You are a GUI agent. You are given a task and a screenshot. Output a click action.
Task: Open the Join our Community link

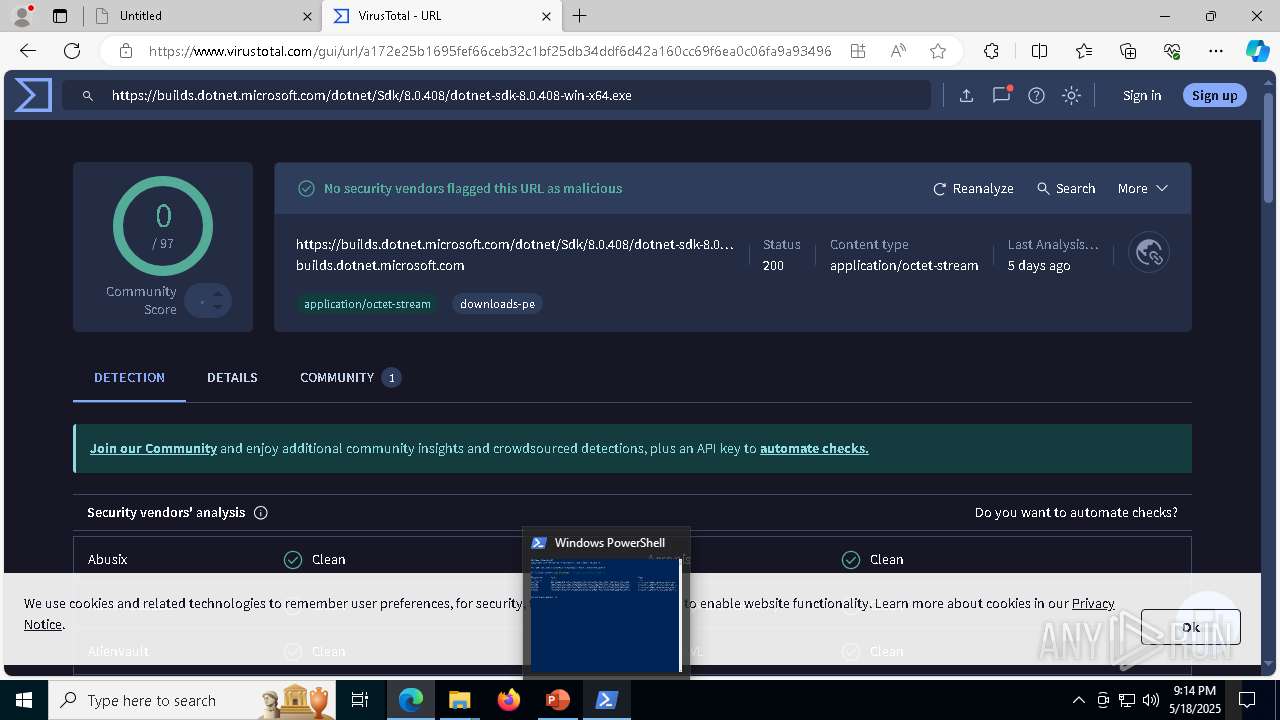click(x=153, y=448)
